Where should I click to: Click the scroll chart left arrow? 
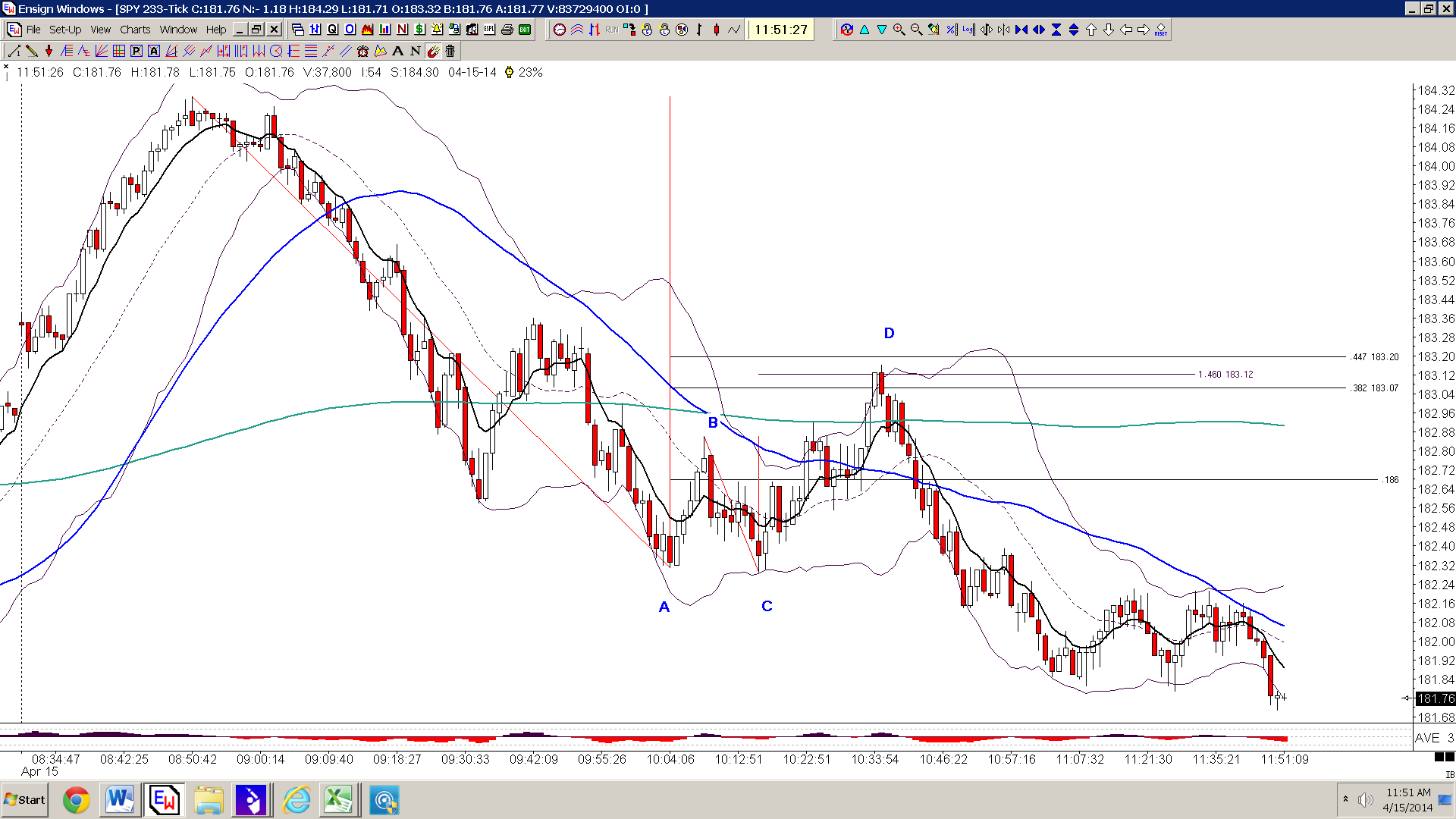point(1126,30)
